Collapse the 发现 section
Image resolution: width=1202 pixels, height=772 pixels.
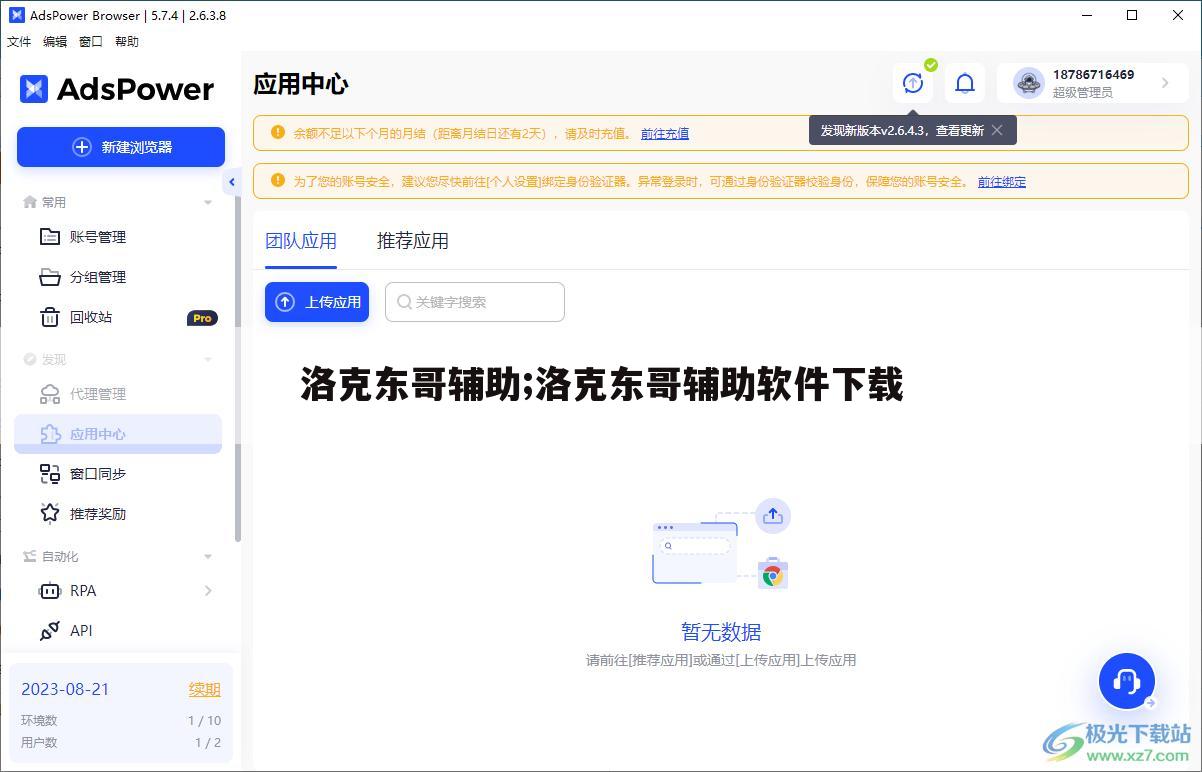coord(208,359)
